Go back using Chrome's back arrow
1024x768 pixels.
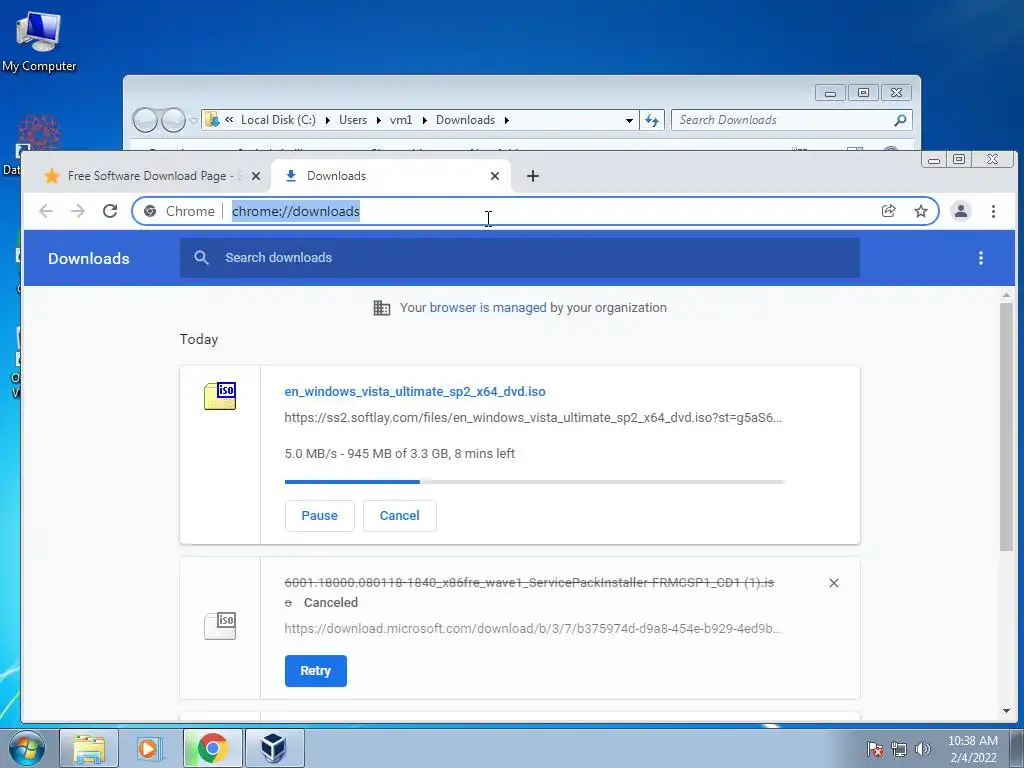click(x=46, y=211)
